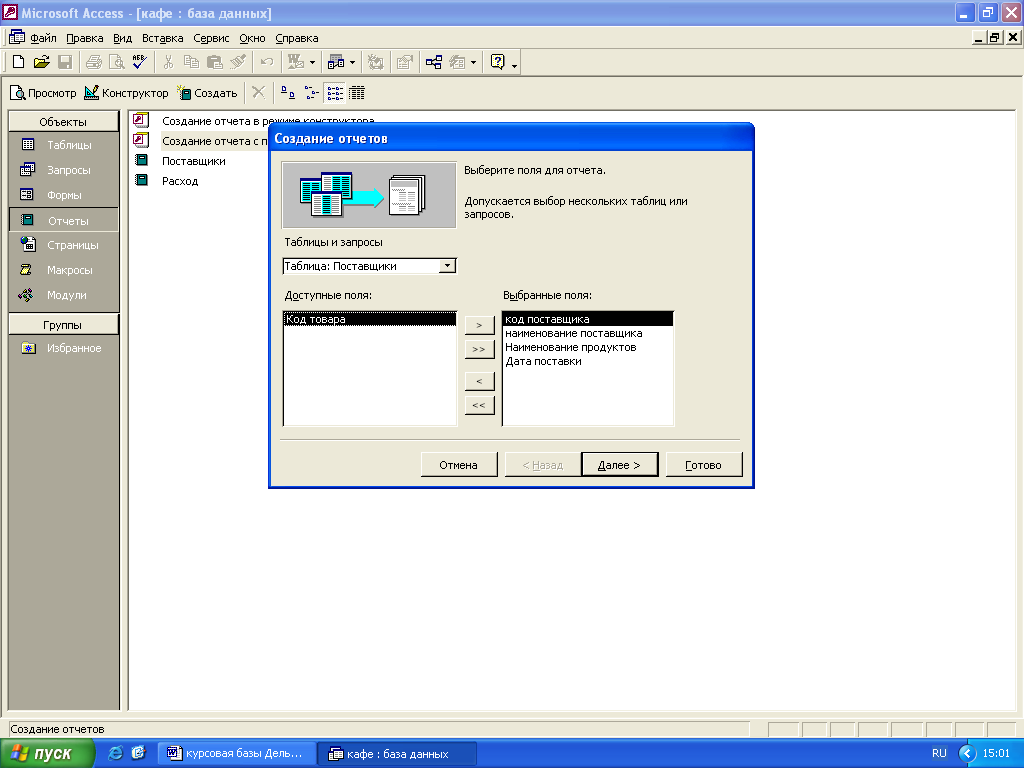Click the Delete X icon

click(259, 93)
